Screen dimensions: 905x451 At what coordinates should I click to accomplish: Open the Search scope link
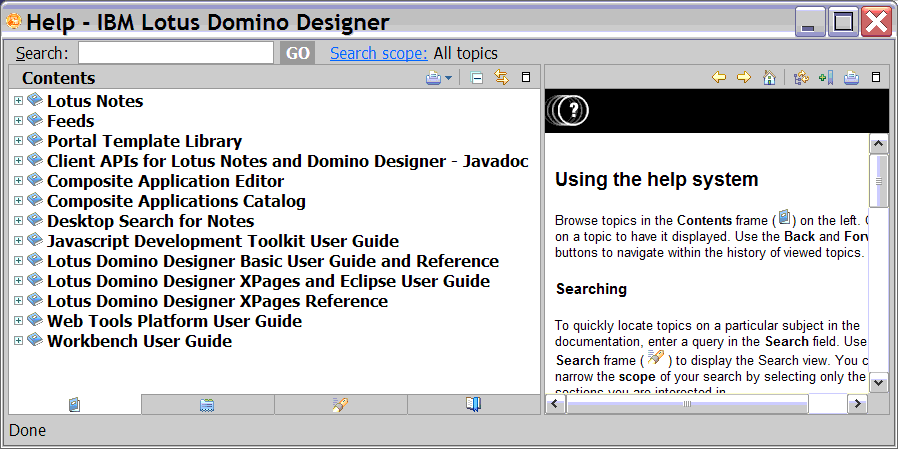point(379,54)
